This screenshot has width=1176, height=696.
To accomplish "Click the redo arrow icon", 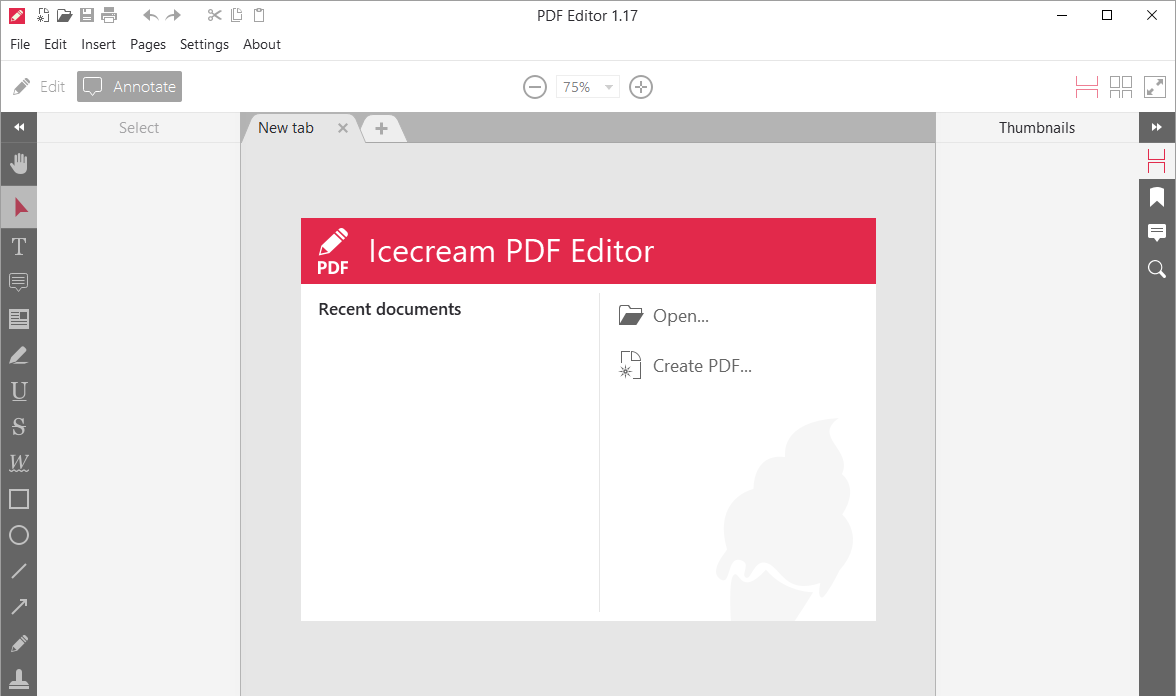I will point(173,15).
